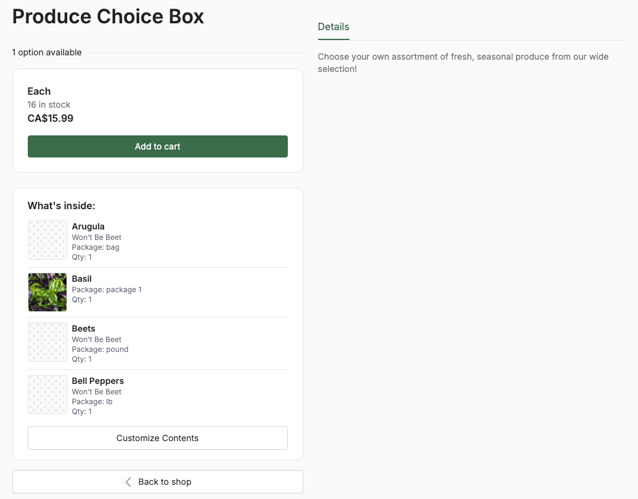Select the Bell Peppers item name
Screen dimensions: 638x499
pyautogui.click(x=98, y=381)
